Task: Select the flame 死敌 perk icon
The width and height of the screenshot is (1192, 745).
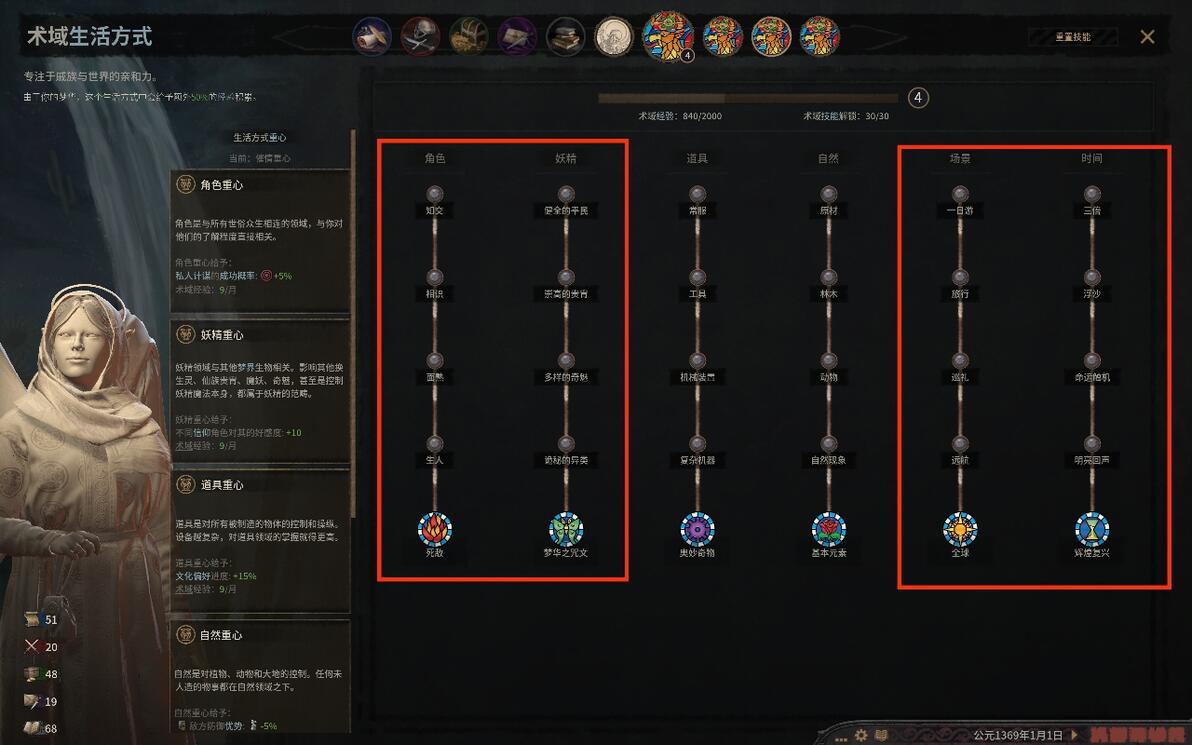Action: coord(435,529)
